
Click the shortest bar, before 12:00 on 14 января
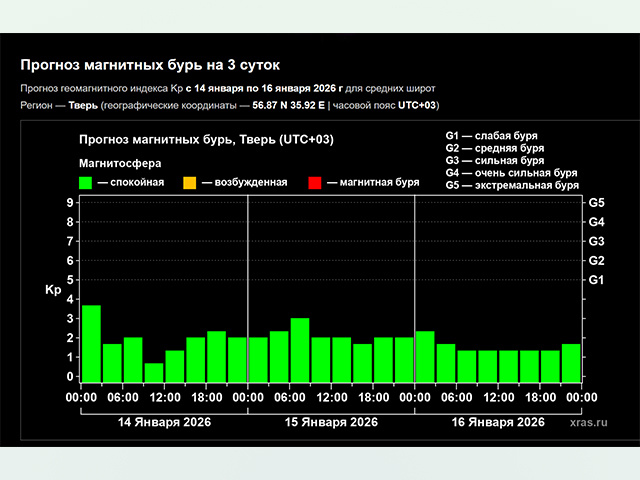click(x=154, y=373)
